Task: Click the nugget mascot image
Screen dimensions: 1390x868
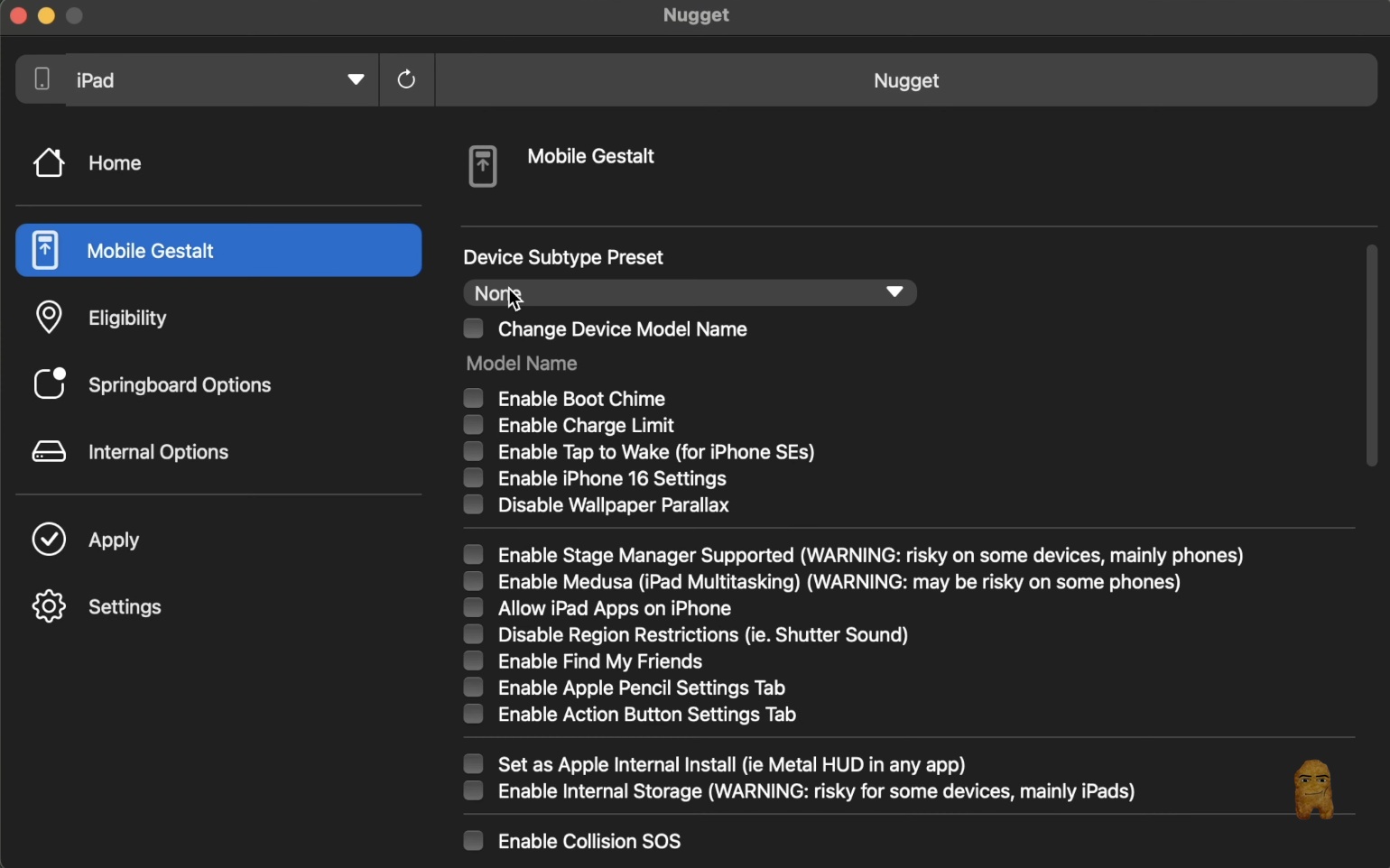Action: coord(1313,790)
